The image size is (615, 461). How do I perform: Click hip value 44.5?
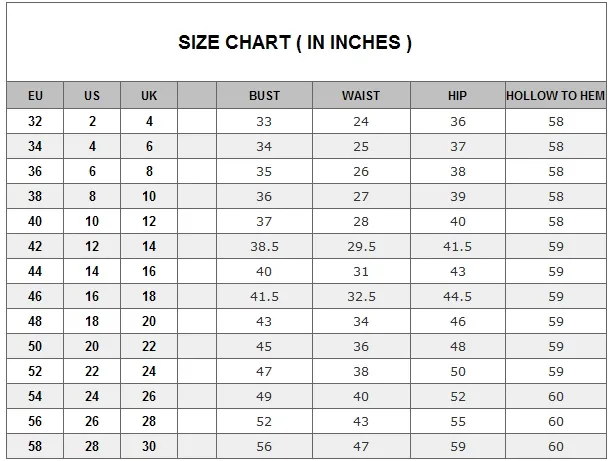coord(458,296)
